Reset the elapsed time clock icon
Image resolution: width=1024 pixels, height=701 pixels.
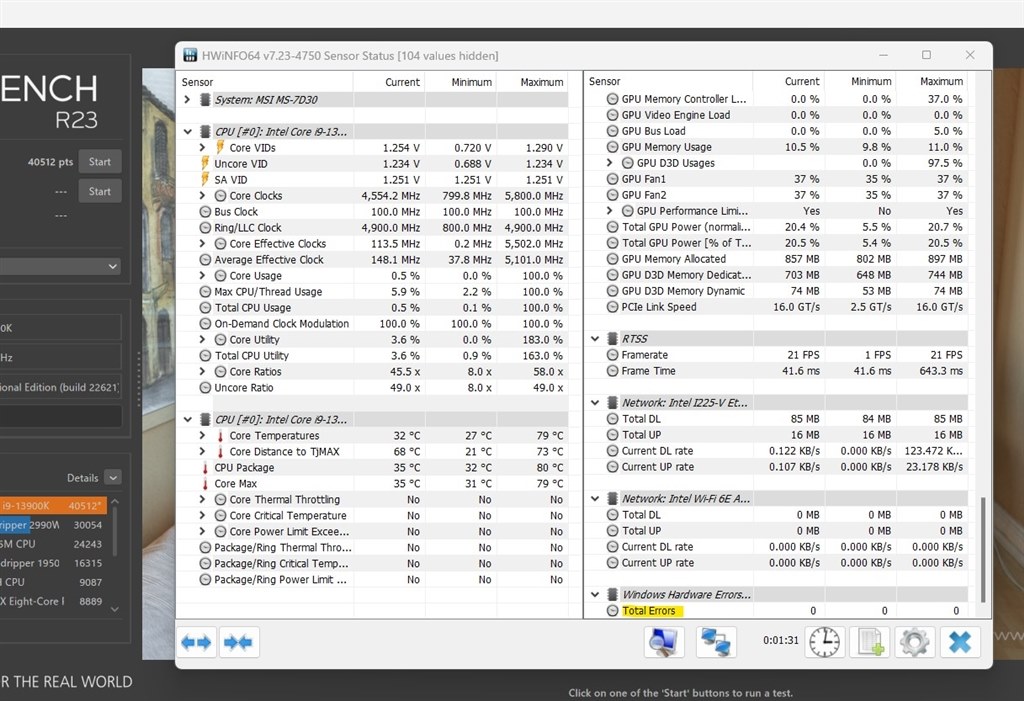(x=824, y=642)
